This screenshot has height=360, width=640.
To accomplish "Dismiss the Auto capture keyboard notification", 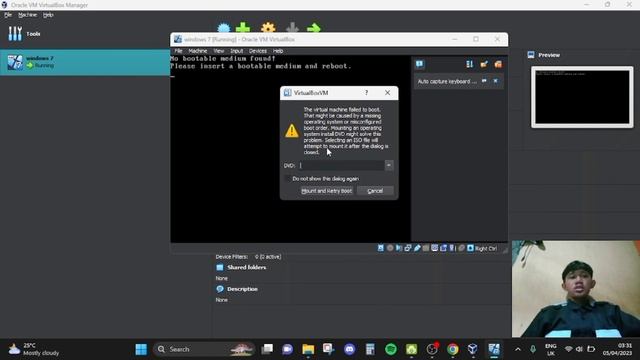I will [496, 81].
